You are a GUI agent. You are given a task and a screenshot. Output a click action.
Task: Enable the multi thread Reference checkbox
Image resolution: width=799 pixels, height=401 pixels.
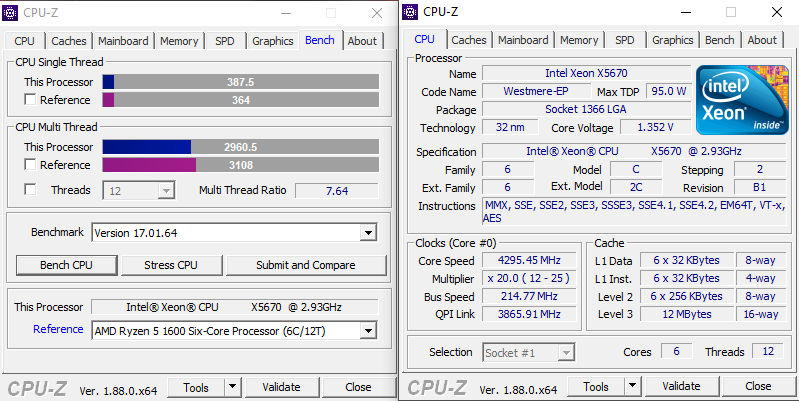coord(31,165)
